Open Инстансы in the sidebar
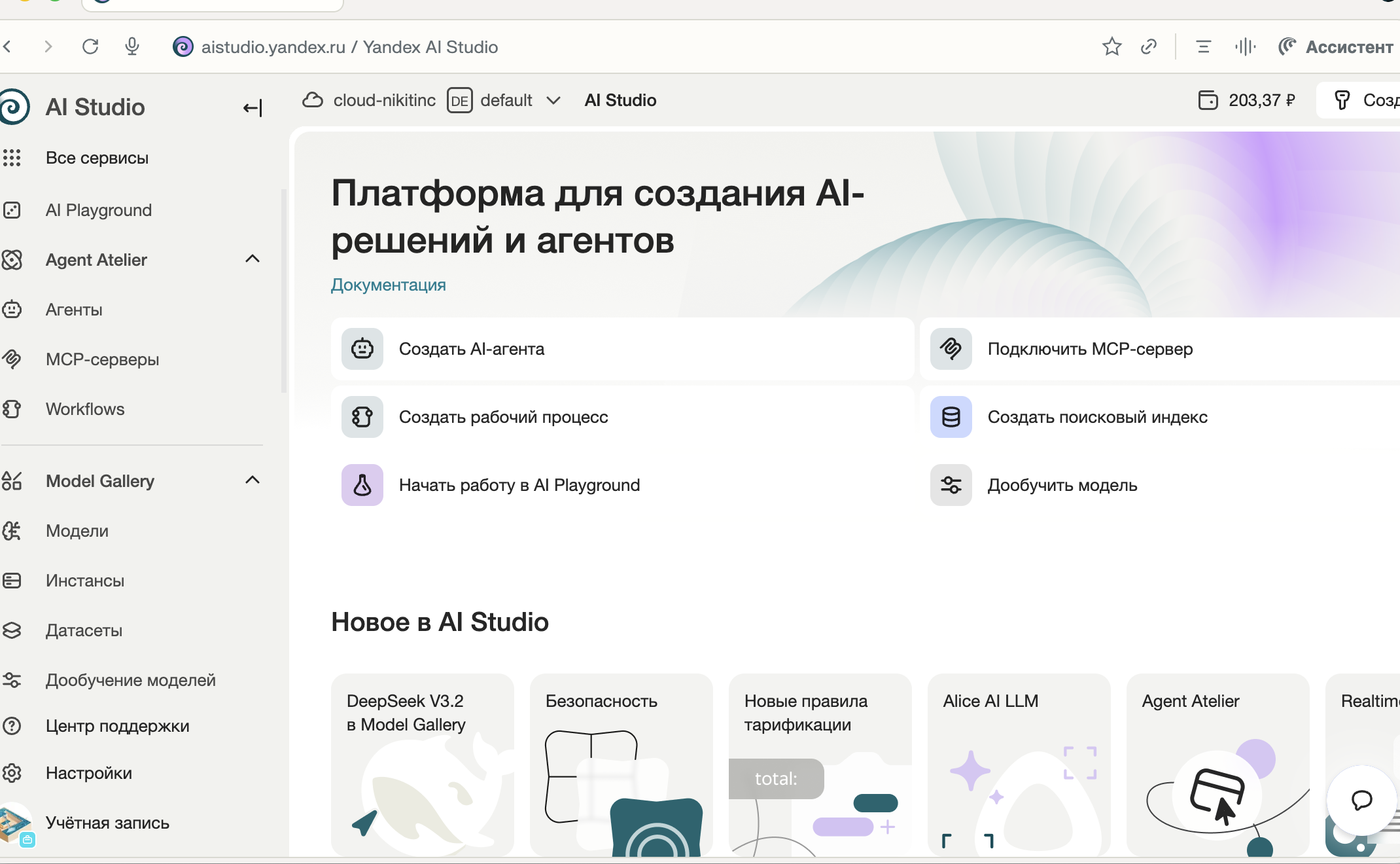This screenshot has height=864, width=1400. [x=85, y=581]
